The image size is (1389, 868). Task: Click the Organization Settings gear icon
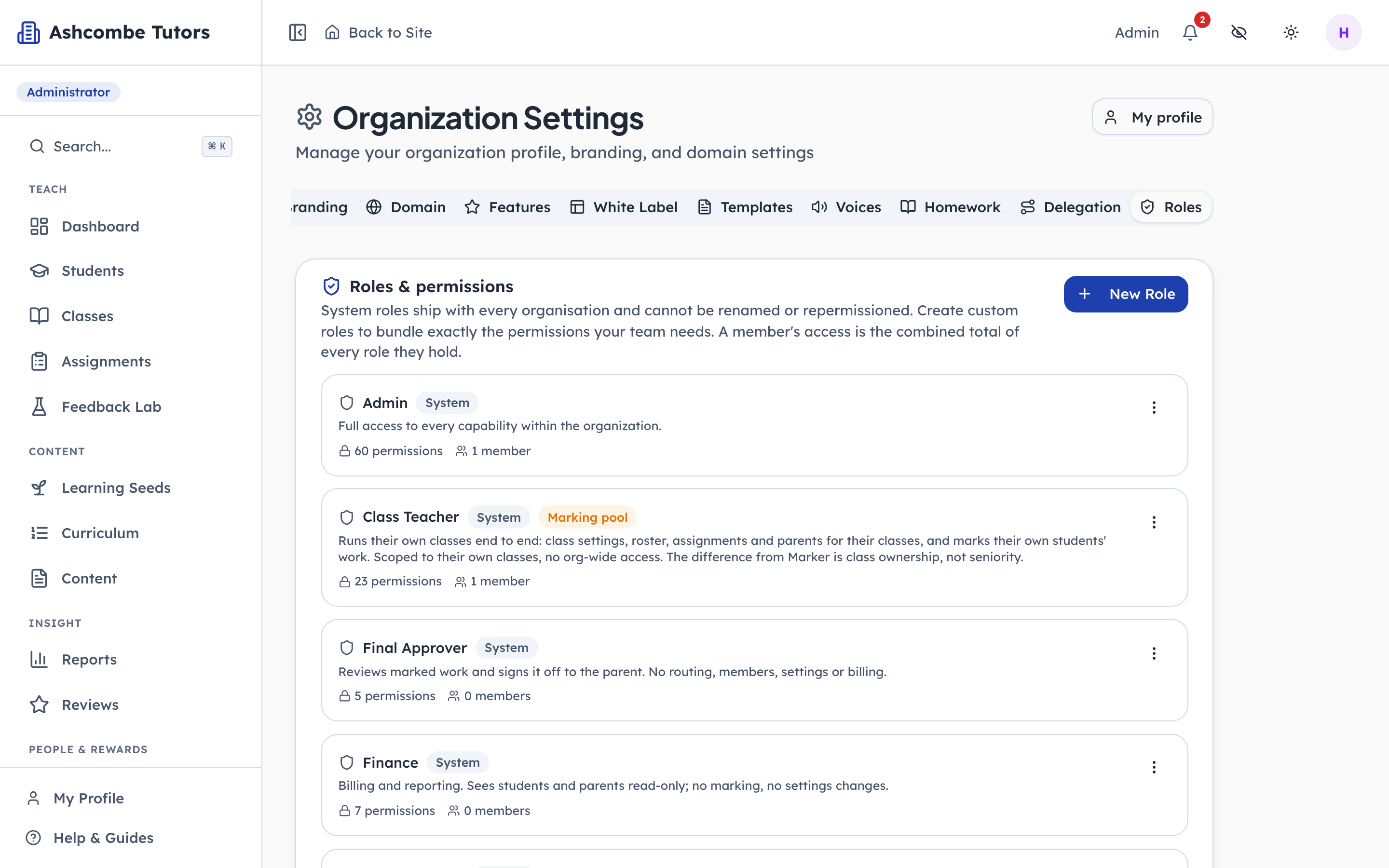(309, 117)
